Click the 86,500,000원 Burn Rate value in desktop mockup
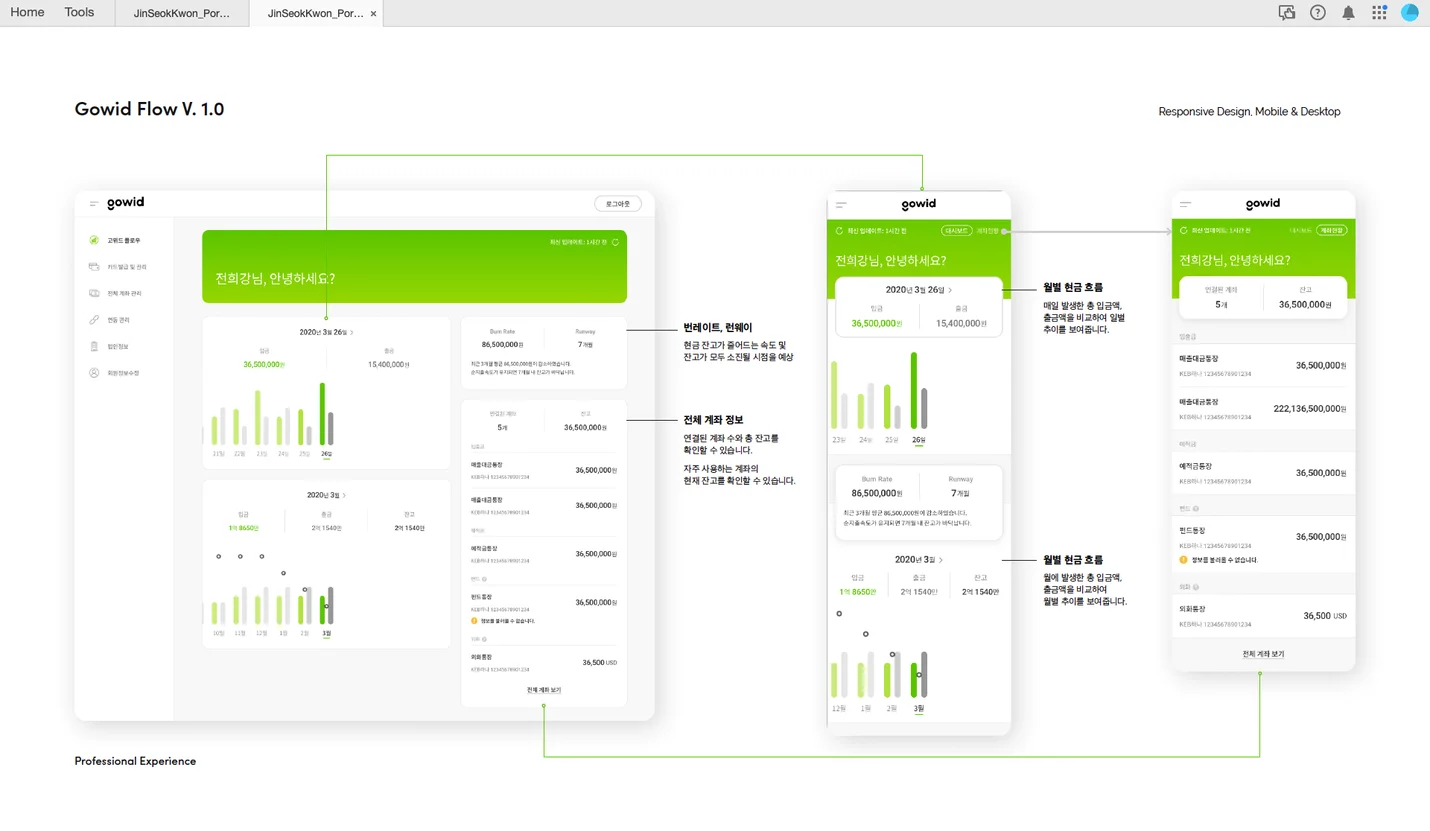 point(502,344)
